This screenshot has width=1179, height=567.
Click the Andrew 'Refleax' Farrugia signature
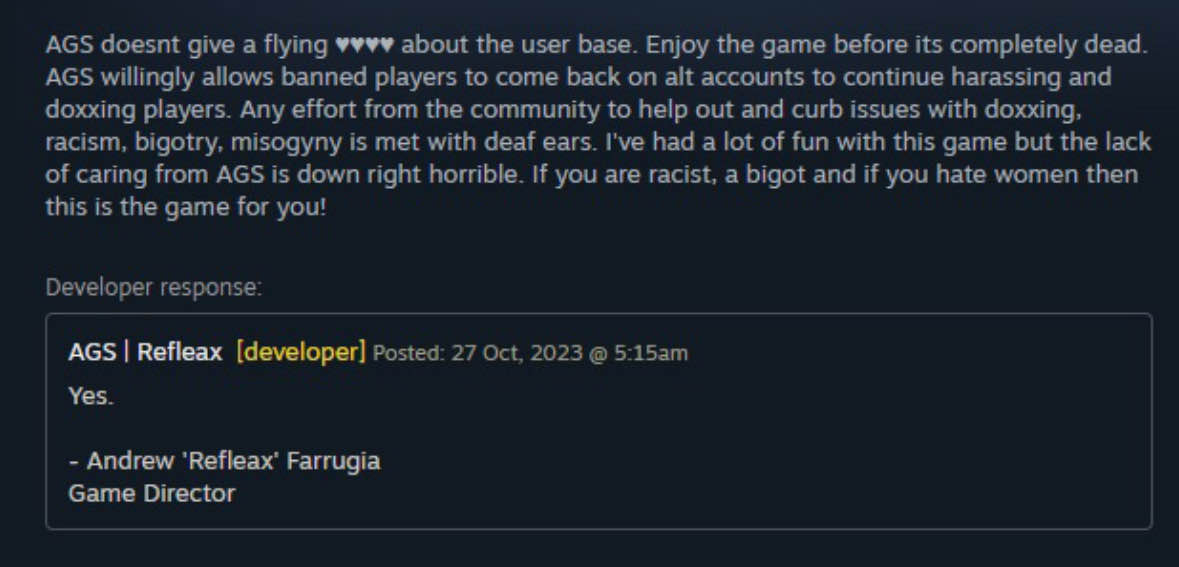click(224, 460)
